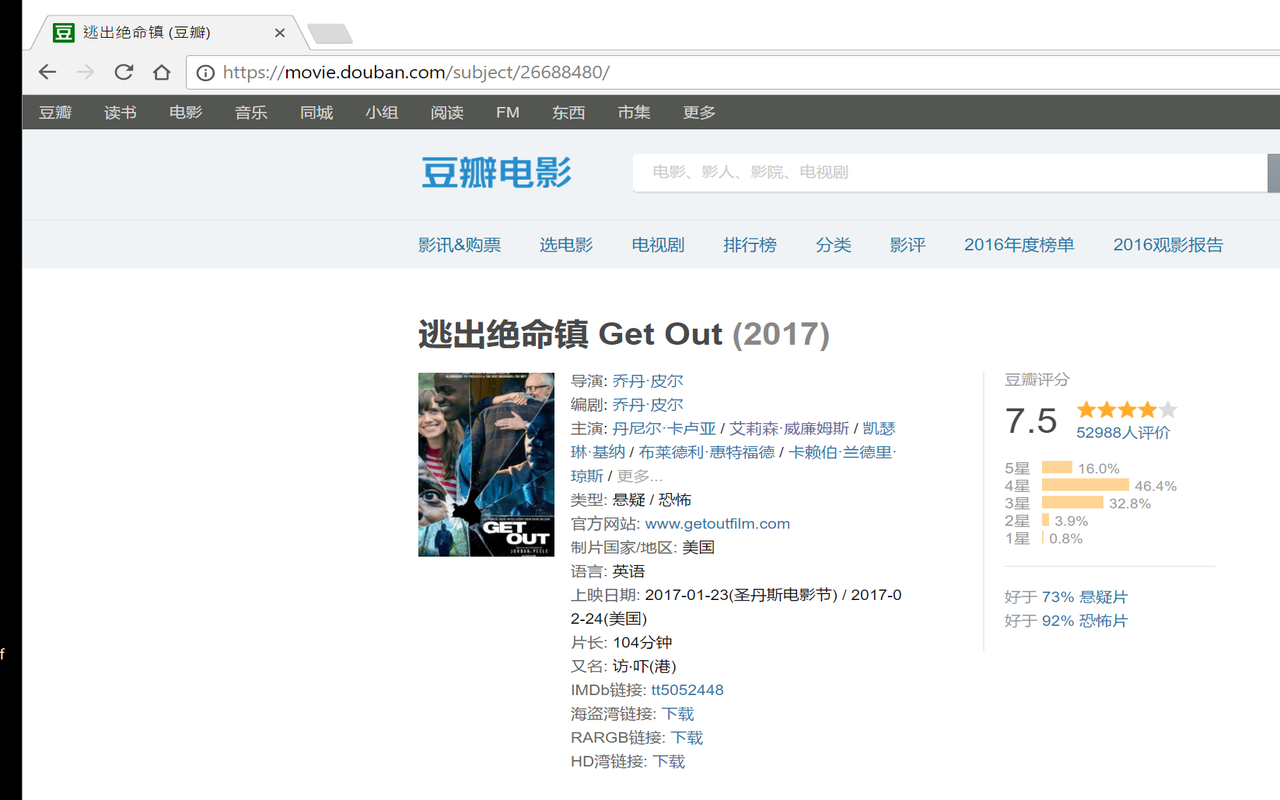Open the 52988人评价 ratings page
1280x800 pixels.
(1125, 432)
